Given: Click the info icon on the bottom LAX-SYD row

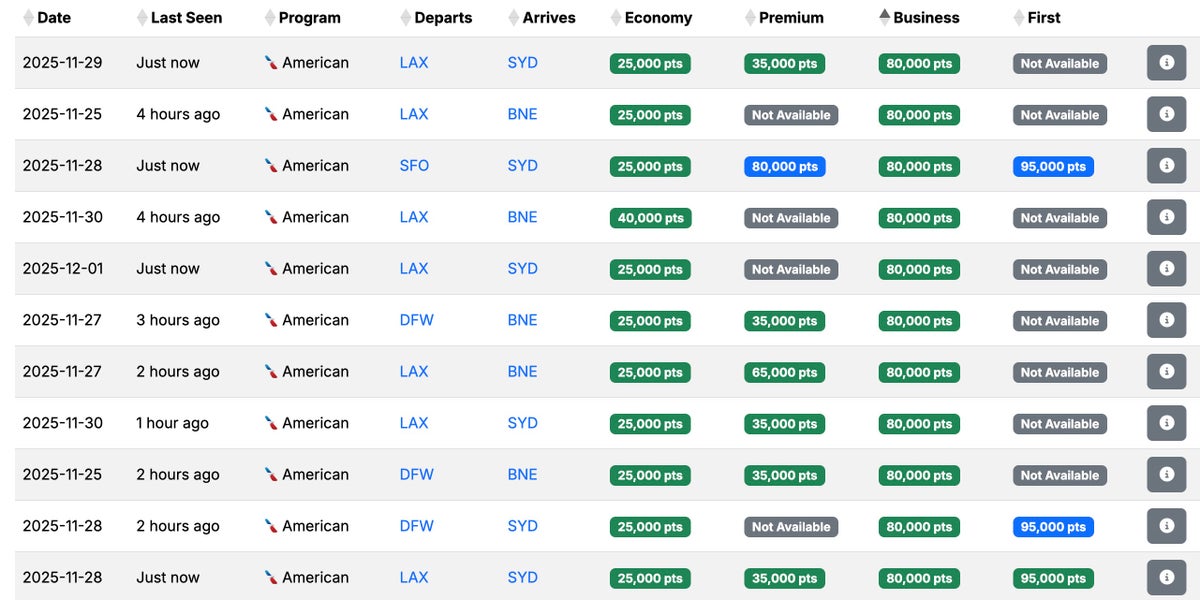Looking at the screenshot, I should tap(1167, 577).
